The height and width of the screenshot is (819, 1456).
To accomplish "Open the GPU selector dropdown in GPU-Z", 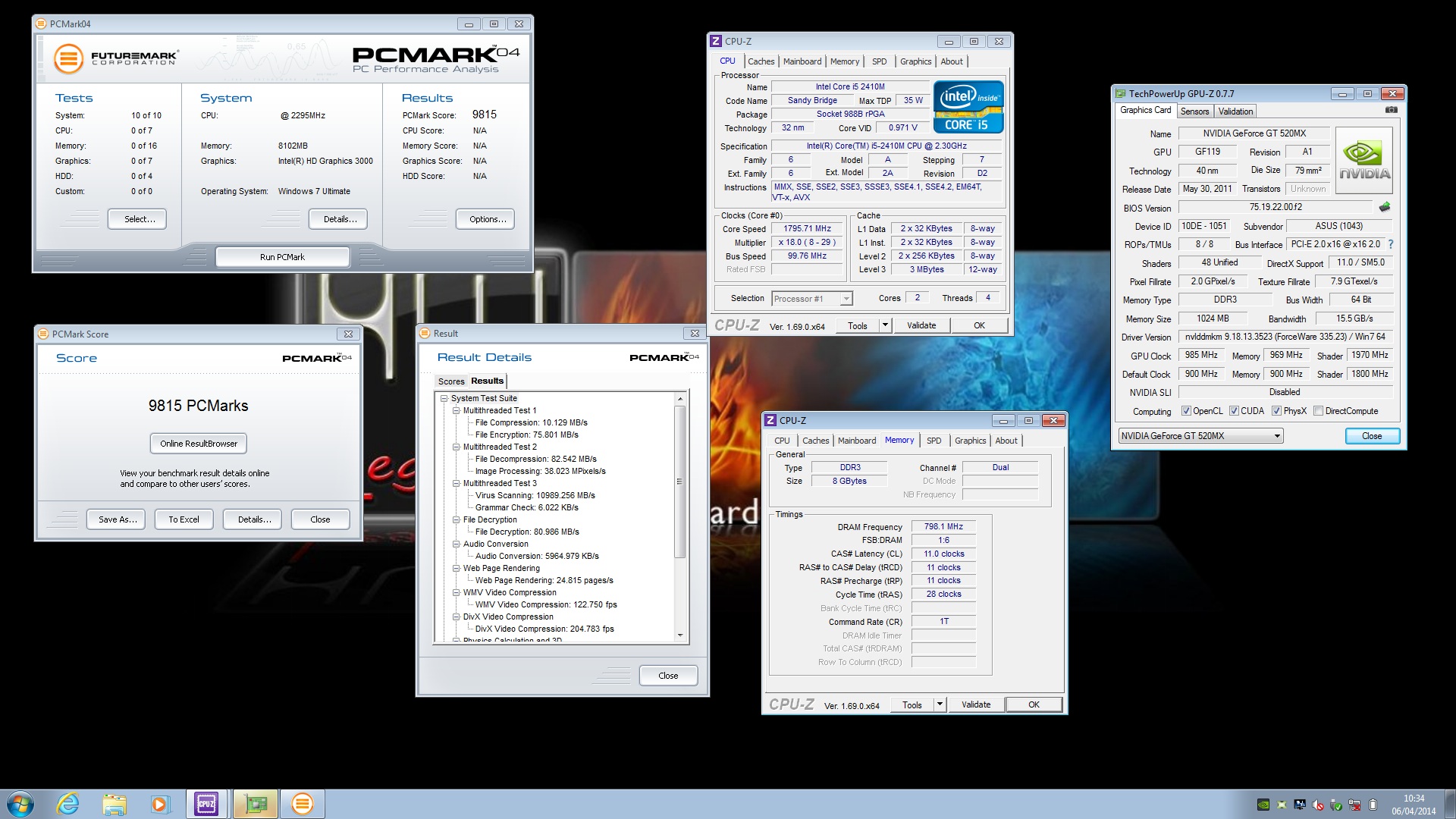I will point(1200,436).
